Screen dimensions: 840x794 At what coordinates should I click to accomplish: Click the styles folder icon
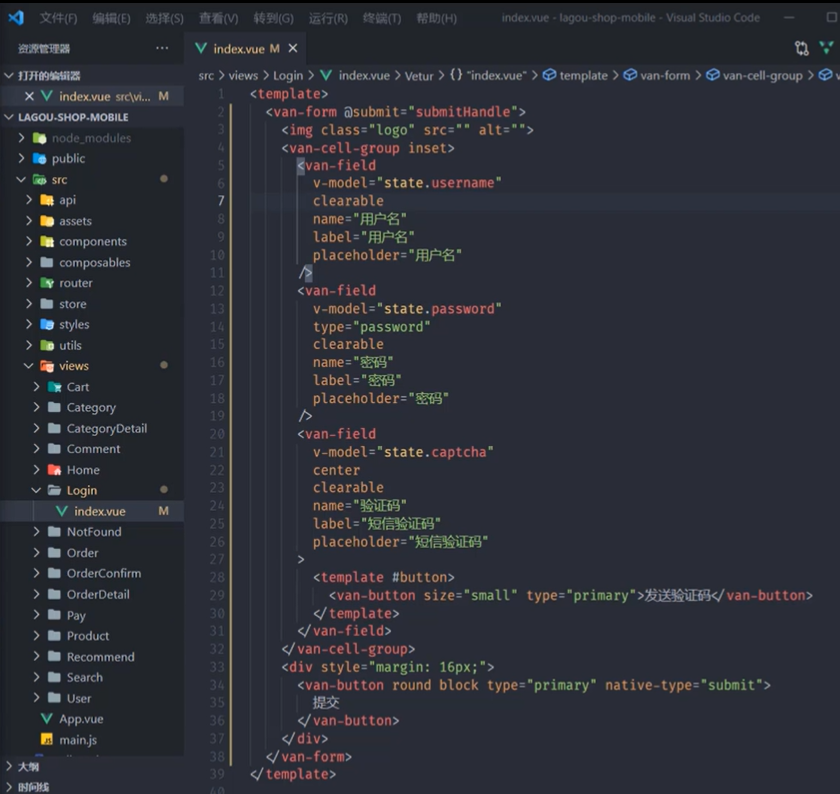tap(47, 325)
